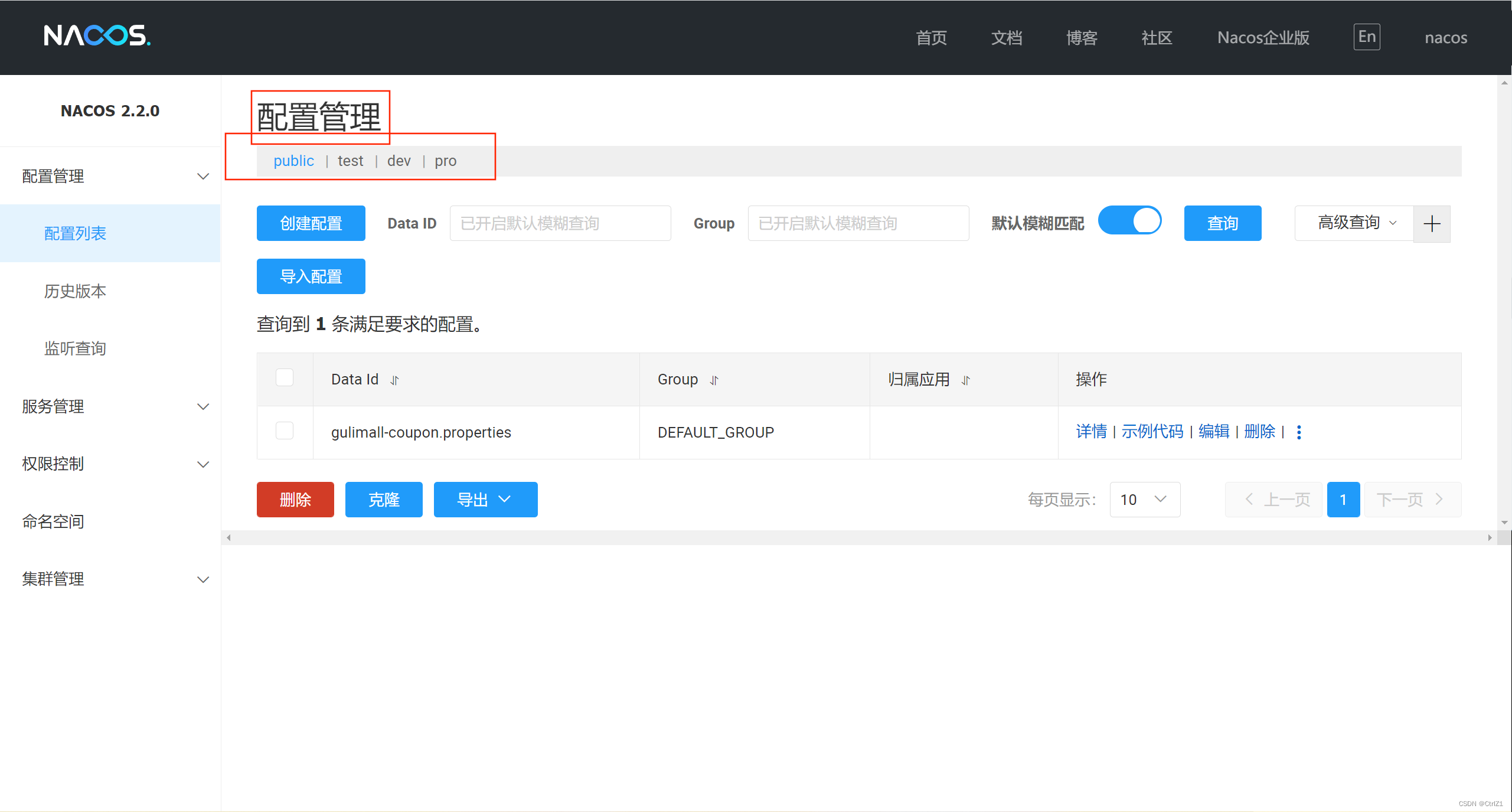
Task: Check the gulimall-coupon.properties row checkbox
Action: 285,431
